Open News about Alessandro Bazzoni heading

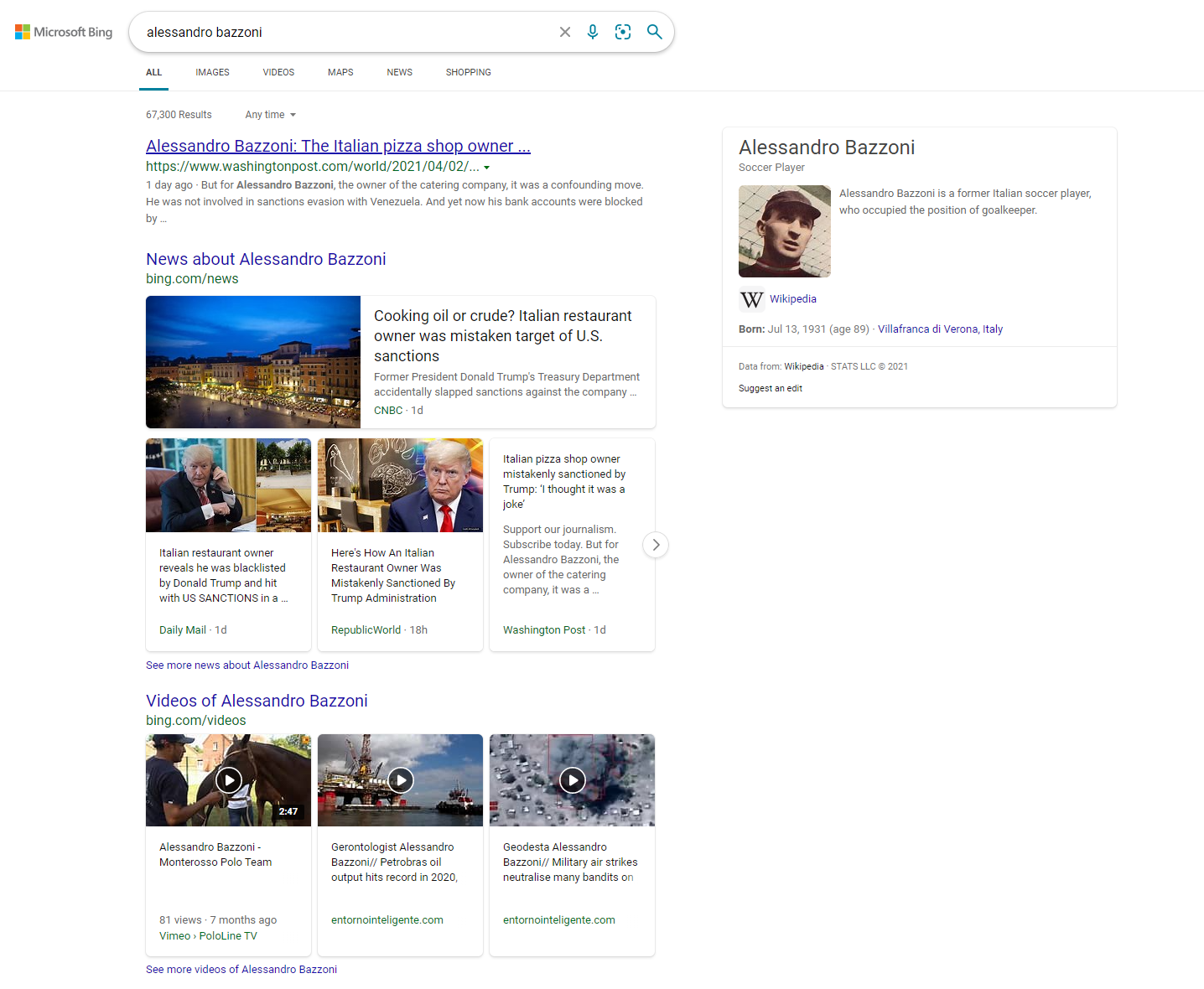[x=266, y=259]
